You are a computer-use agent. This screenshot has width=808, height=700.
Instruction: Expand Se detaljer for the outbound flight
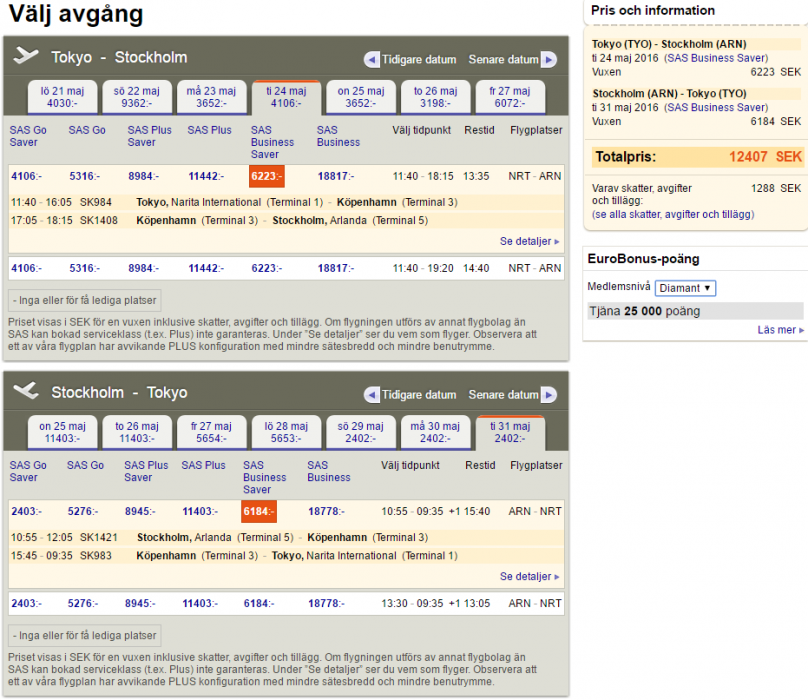(x=530, y=241)
